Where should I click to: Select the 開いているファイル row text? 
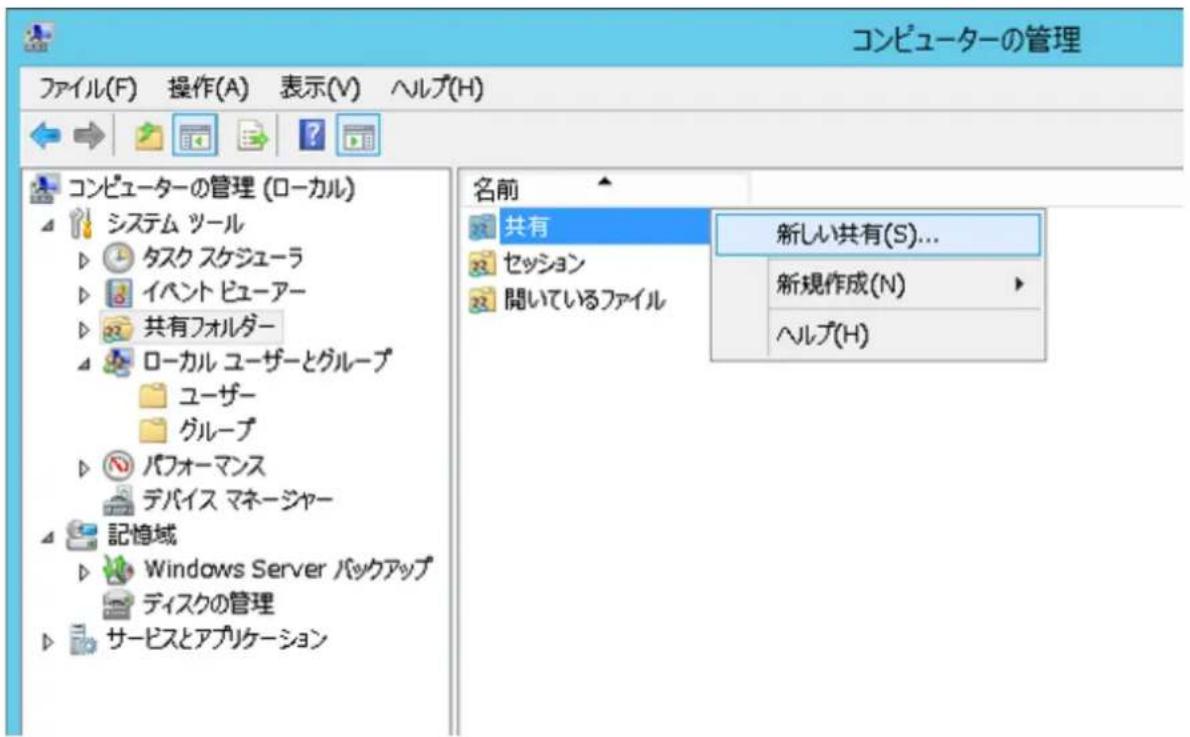coord(585,300)
